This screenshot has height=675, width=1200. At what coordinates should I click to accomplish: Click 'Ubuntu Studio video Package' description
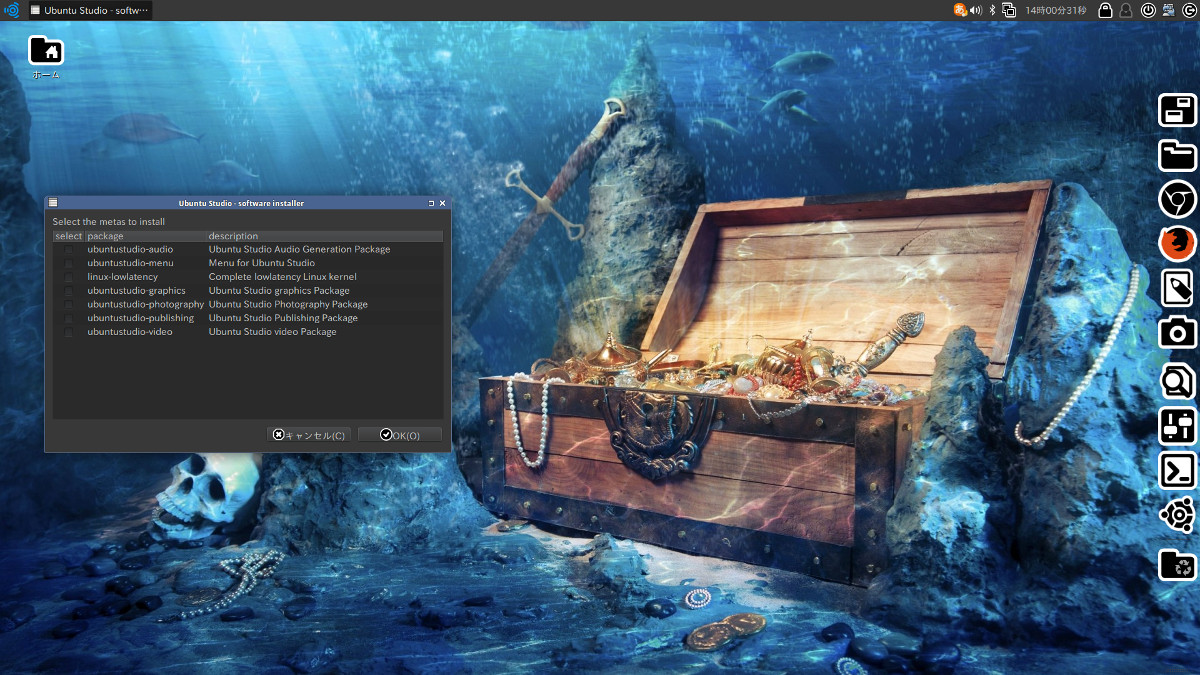click(272, 332)
